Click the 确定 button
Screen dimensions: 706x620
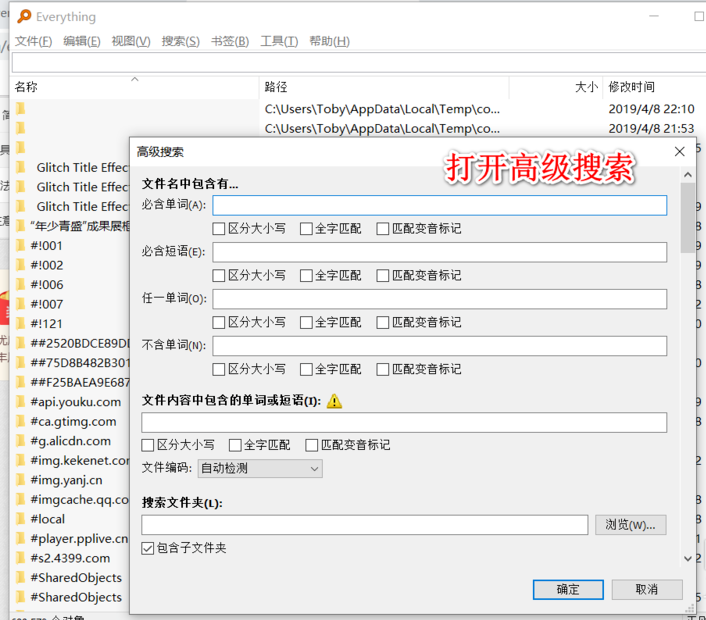(x=568, y=589)
